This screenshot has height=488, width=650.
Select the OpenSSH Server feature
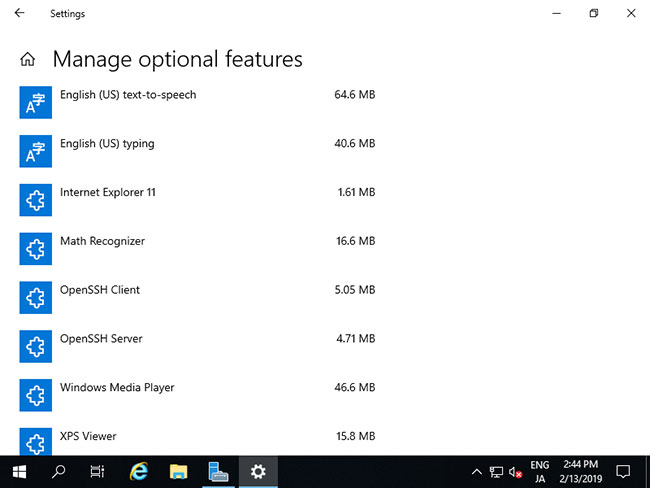(197, 347)
